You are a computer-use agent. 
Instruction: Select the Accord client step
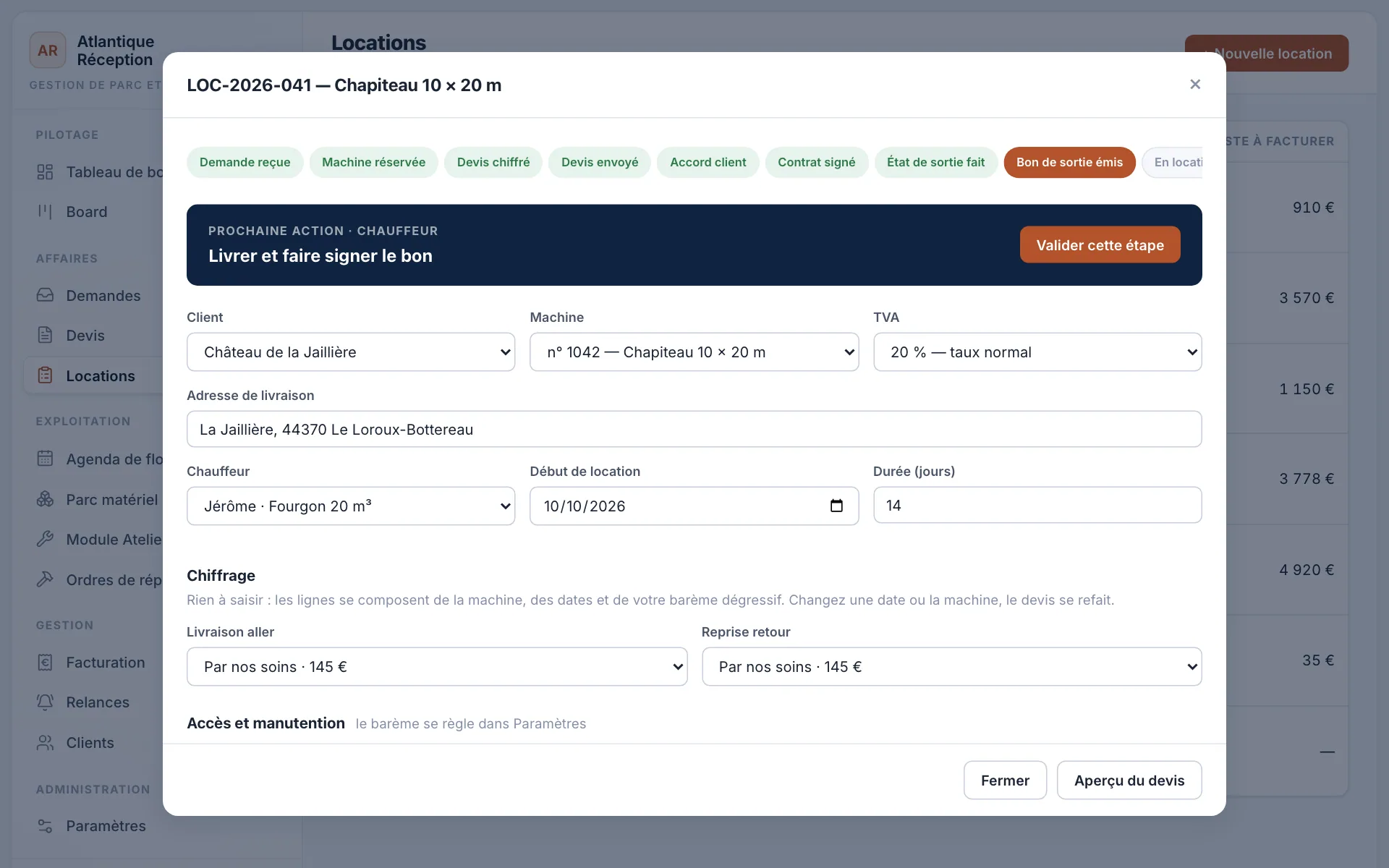[708, 162]
